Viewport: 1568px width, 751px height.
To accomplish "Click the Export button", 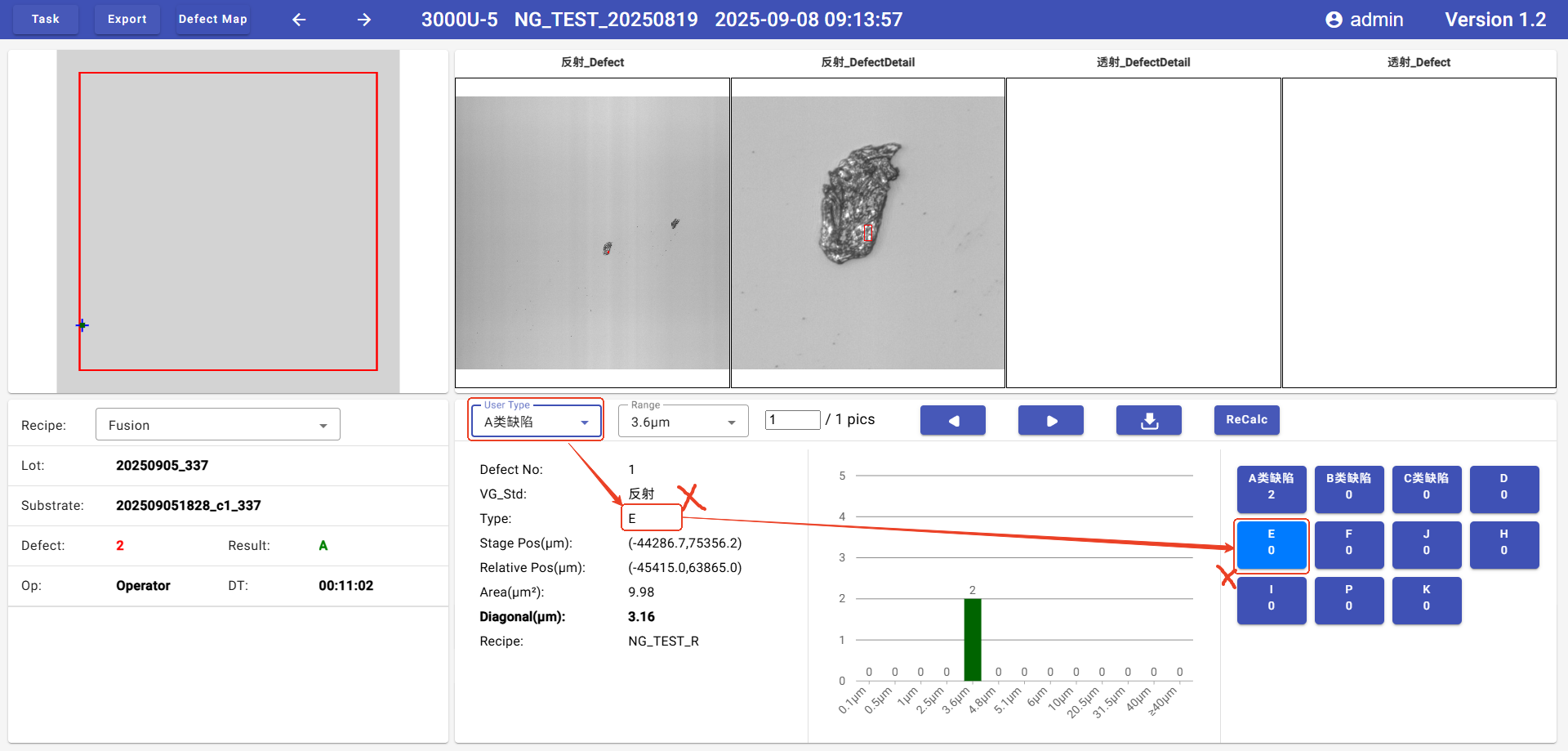I will (x=127, y=19).
